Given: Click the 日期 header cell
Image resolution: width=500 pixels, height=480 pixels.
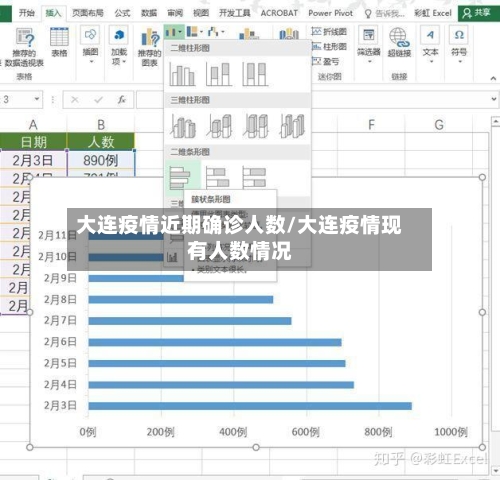Looking at the screenshot, I should (x=33, y=142).
